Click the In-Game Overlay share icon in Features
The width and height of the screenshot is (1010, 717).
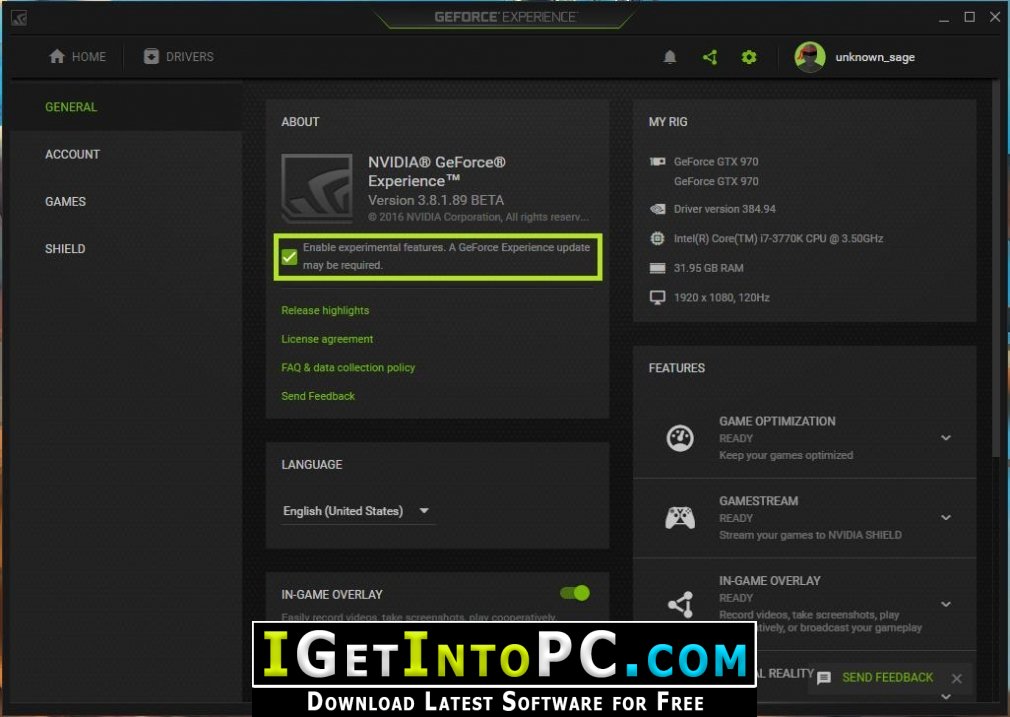click(x=681, y=604)
